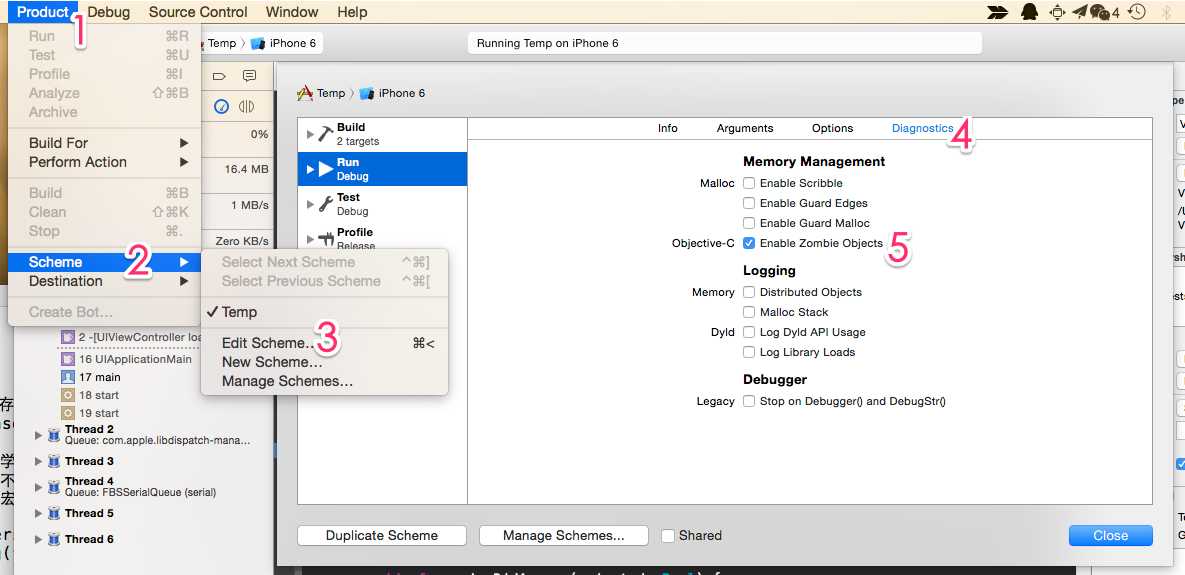
Task: Open the Window menu
Action: pyautogui.click(x=292, y=12)
